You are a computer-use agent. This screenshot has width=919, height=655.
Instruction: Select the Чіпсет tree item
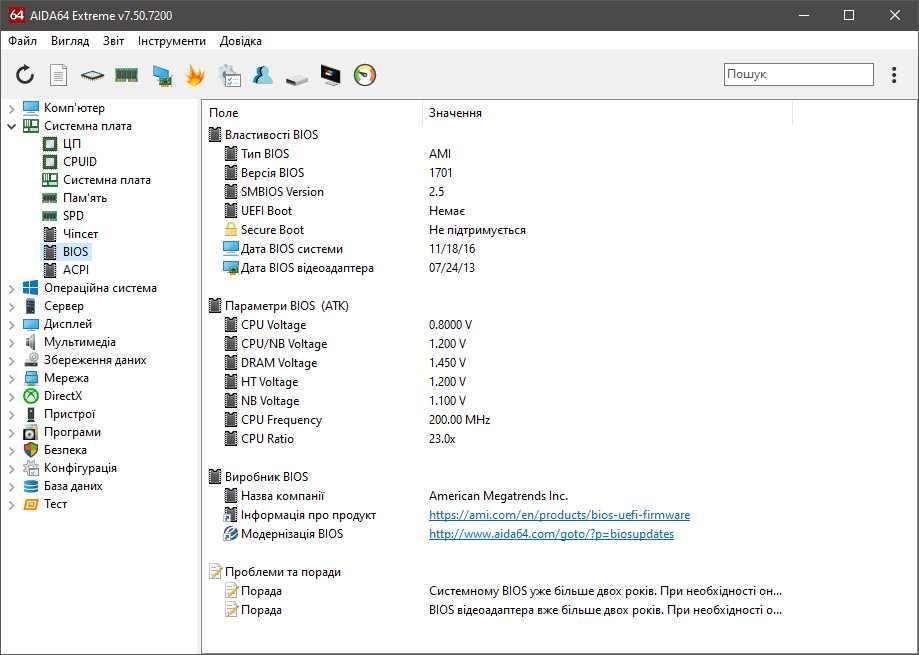[x=80, y=234]
